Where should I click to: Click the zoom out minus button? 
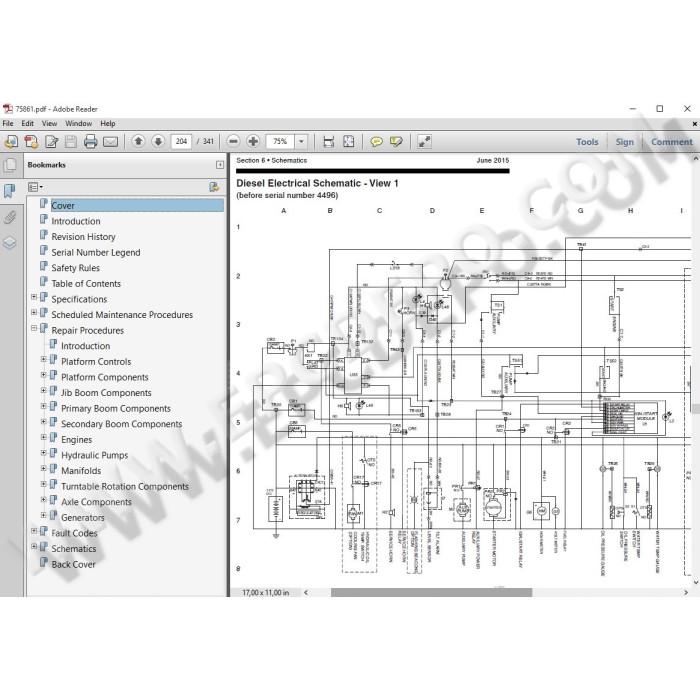tap(233, 142)
